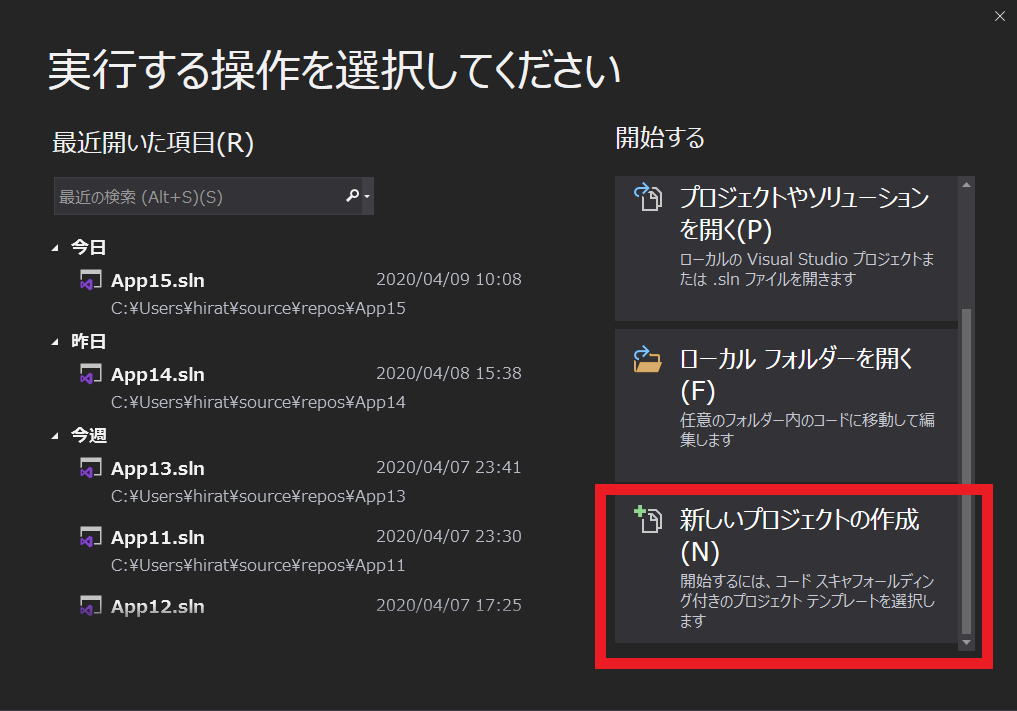This screenshot has height=711, width=1017.
Task: Click the scrollbar down arrow in the start panel
Action: click(966, 642)
